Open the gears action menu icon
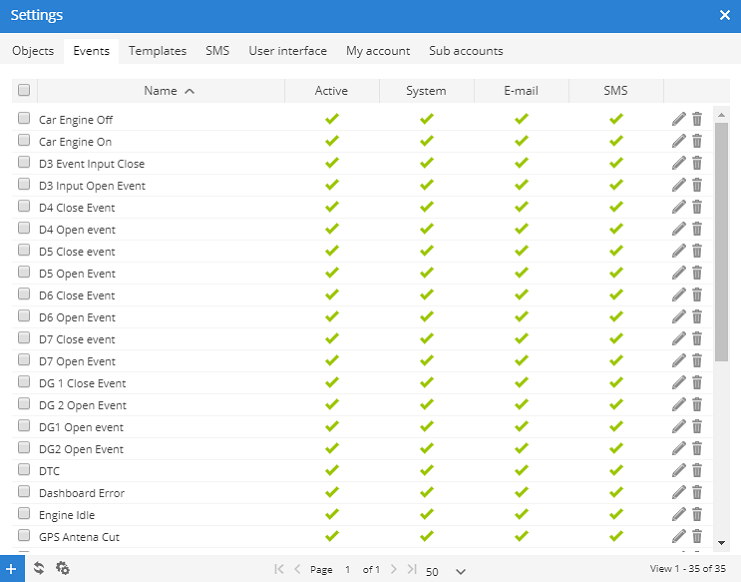Screen dimensions: 741x582 (63, 568)
